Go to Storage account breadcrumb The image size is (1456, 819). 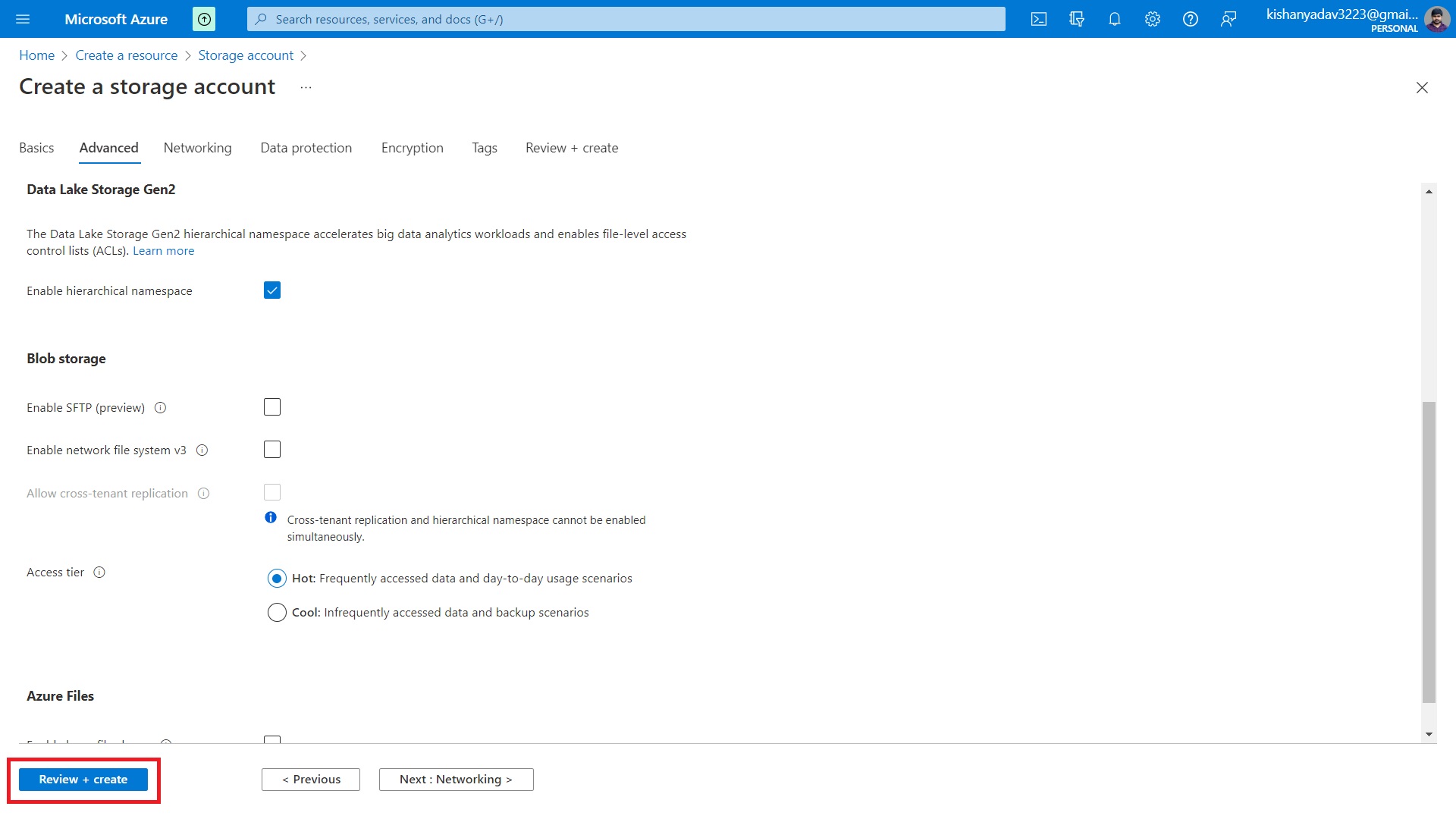tap(246, 55)
